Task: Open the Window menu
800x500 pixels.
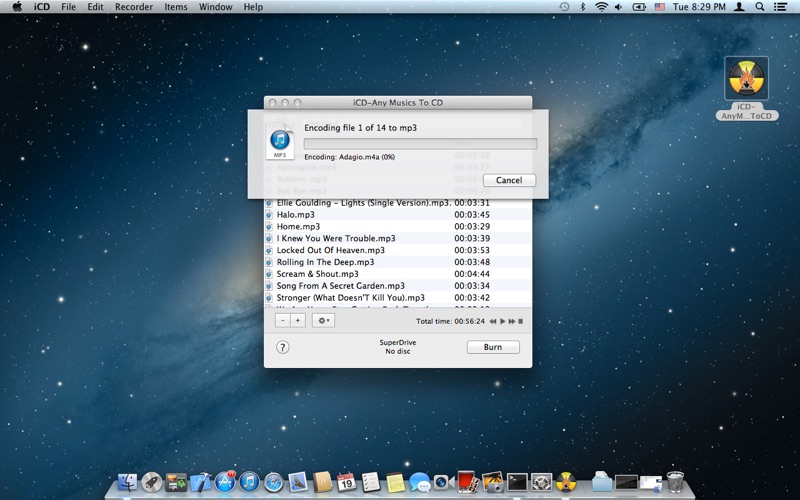Action: coord(215,7)
